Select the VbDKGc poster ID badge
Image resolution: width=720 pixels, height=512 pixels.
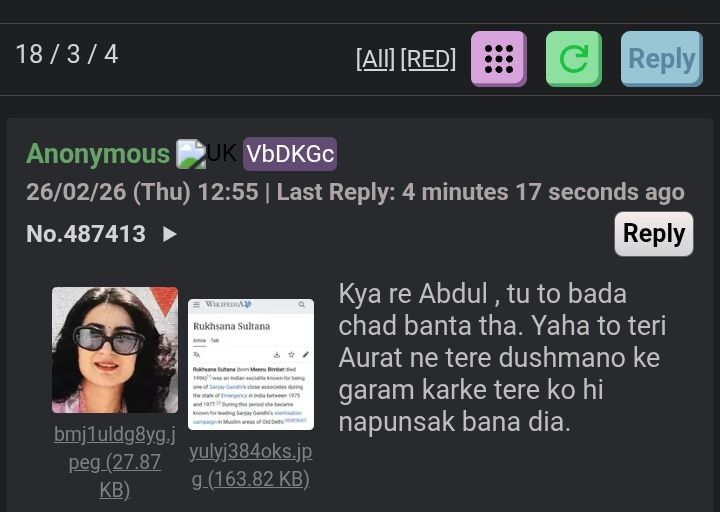(x=290, y=154)
